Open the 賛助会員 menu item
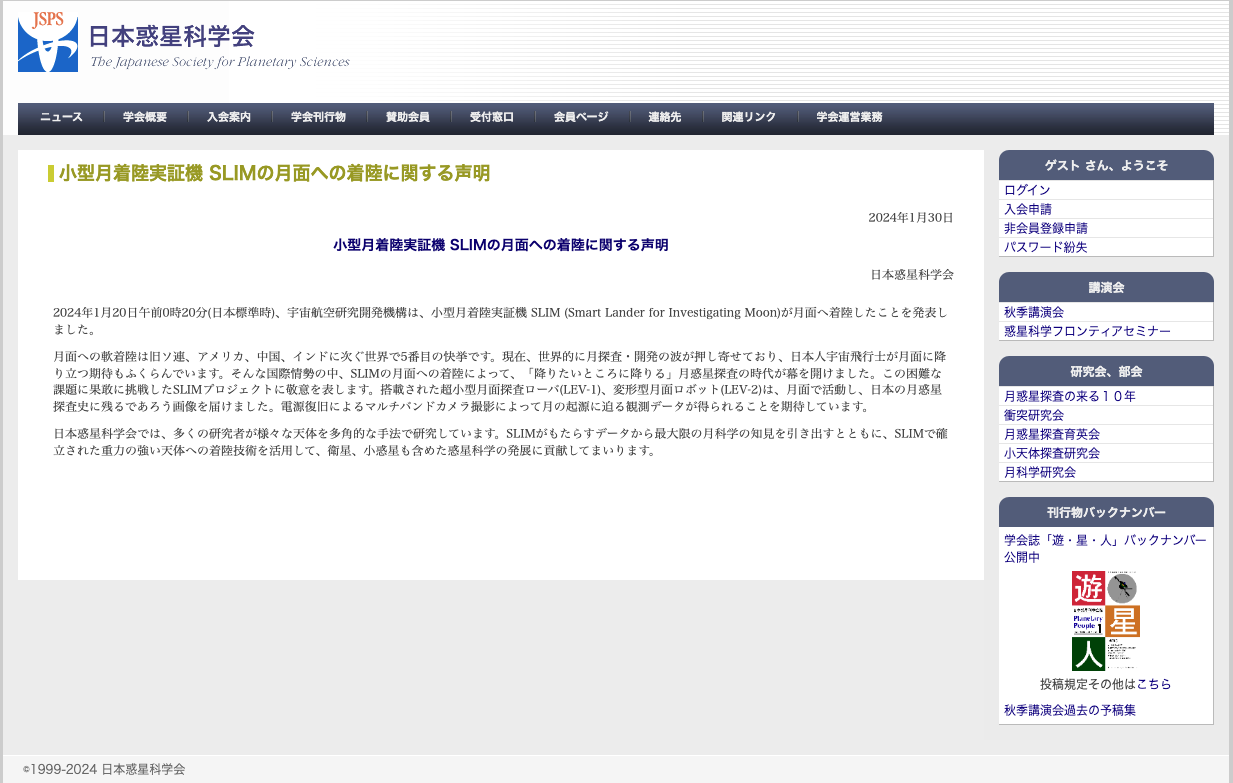Screen dimensions: 1233x783 (408, 117)
